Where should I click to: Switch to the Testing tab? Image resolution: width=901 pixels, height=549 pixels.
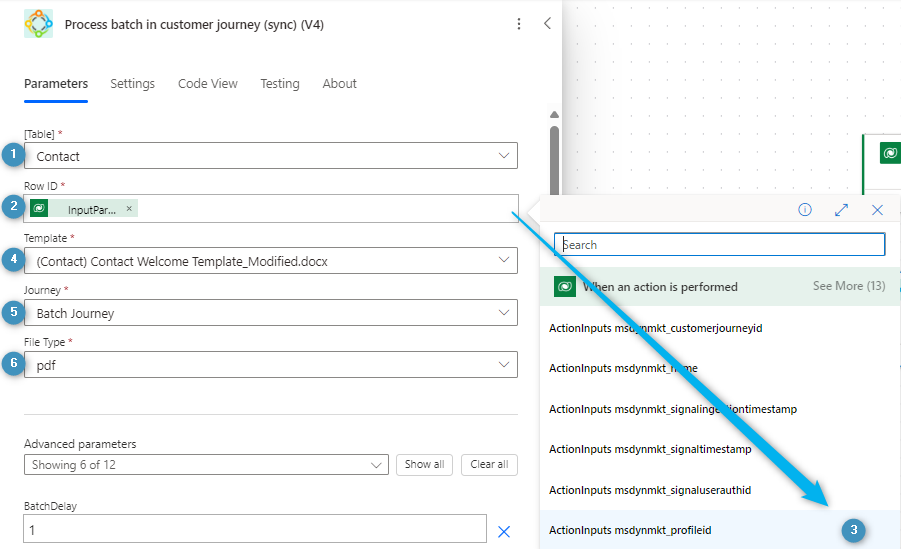[280, 84]
